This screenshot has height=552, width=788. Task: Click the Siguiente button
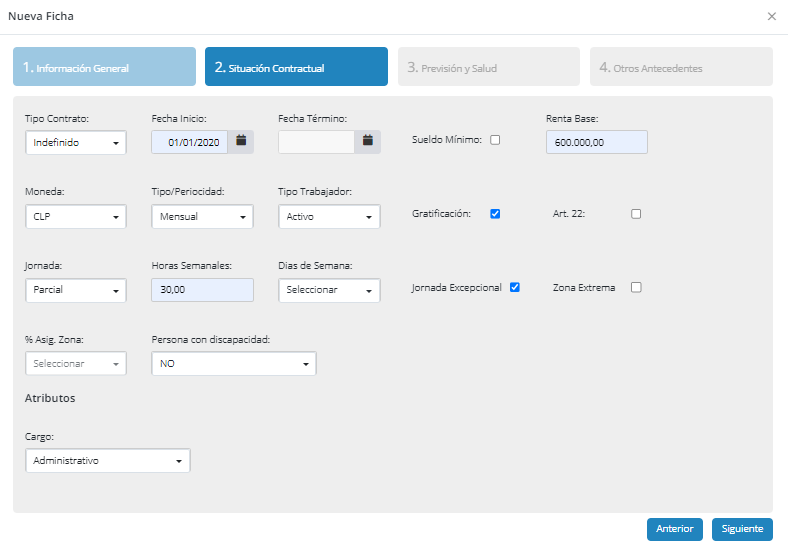[x=742, y=529]
